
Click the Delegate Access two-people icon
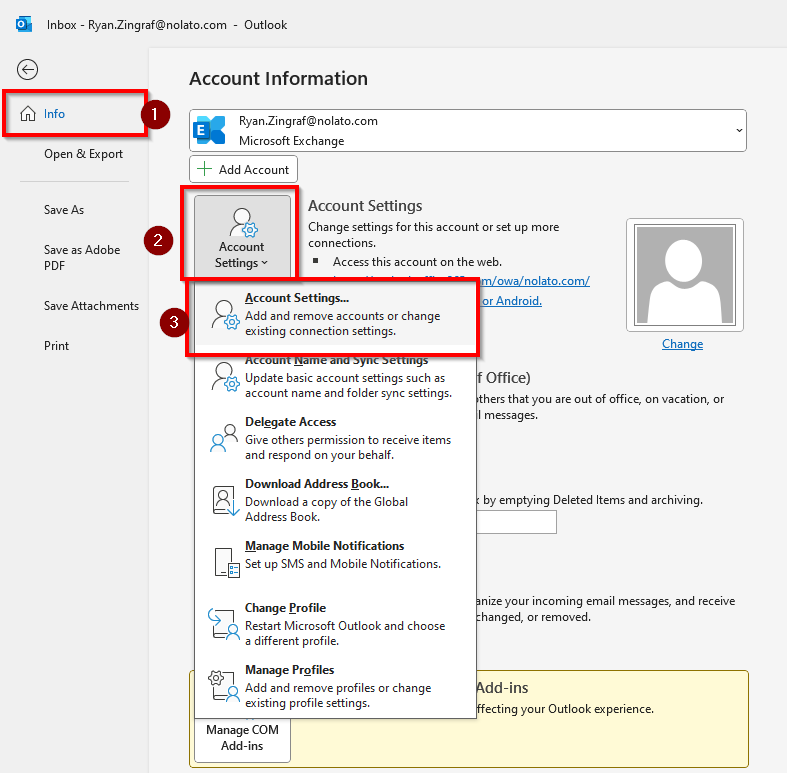[x=223, y=438]
